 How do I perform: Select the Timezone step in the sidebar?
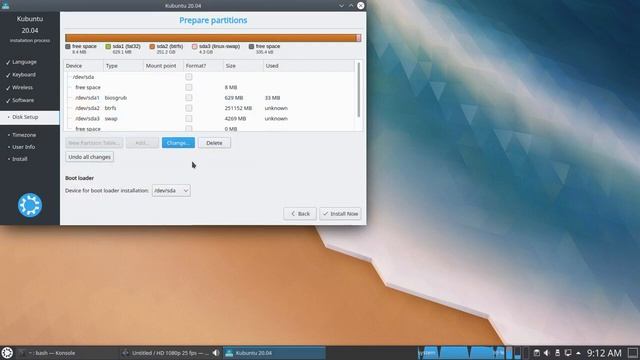(x=24, y=135)
